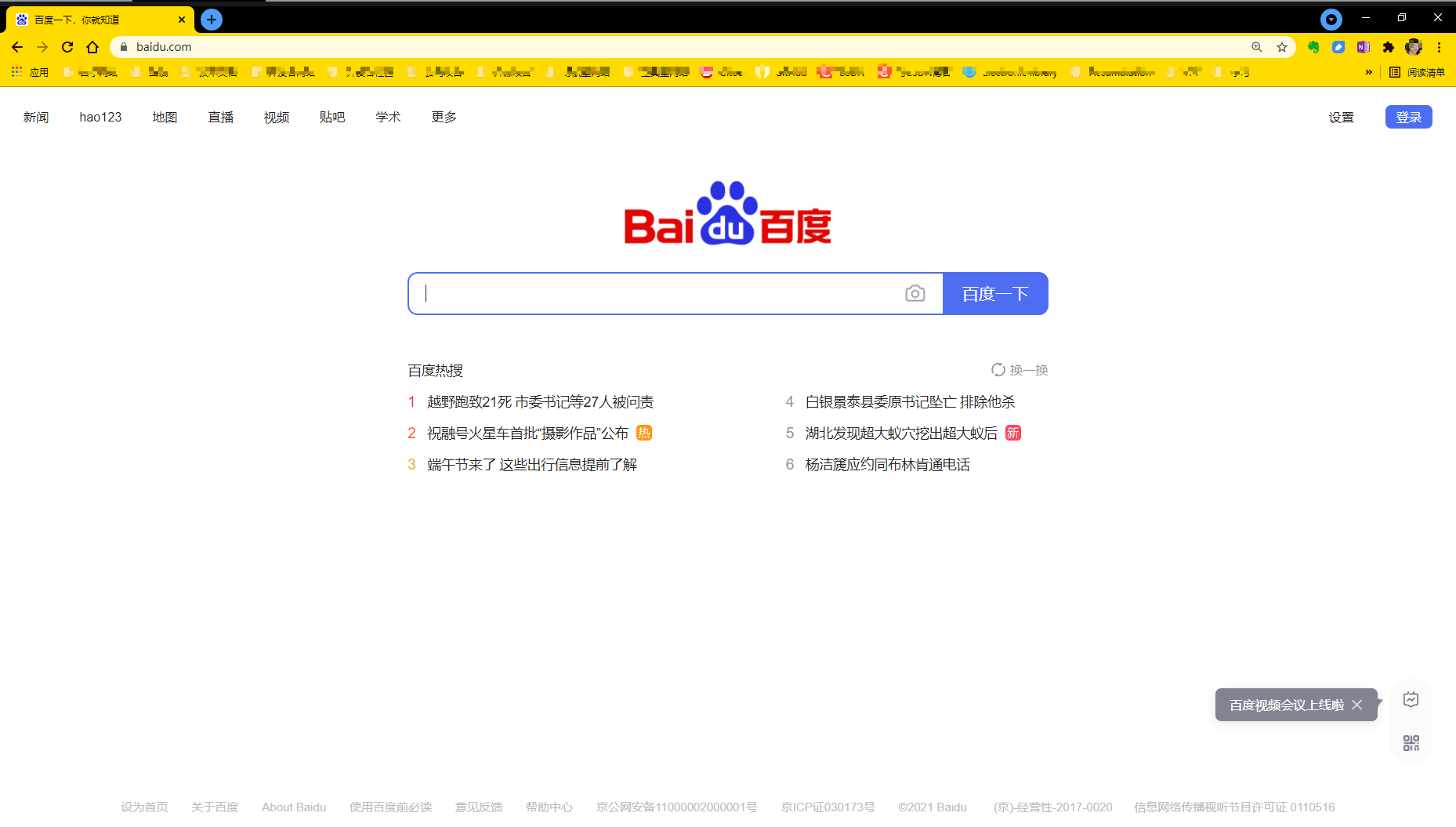The height and width of the screenshot is (827, 1456).
Task: Open the reading list (阅读清单)
Action: [1417, 72]
